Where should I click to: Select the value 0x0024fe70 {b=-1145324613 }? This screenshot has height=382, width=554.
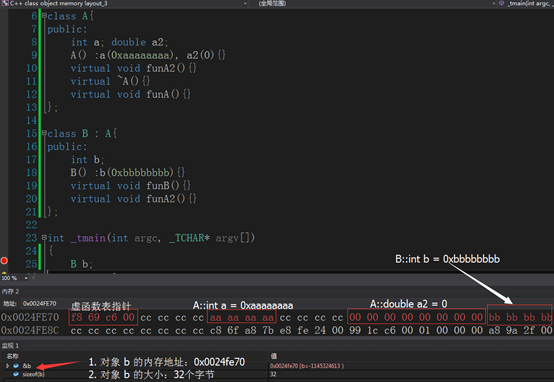pos(307,366)
